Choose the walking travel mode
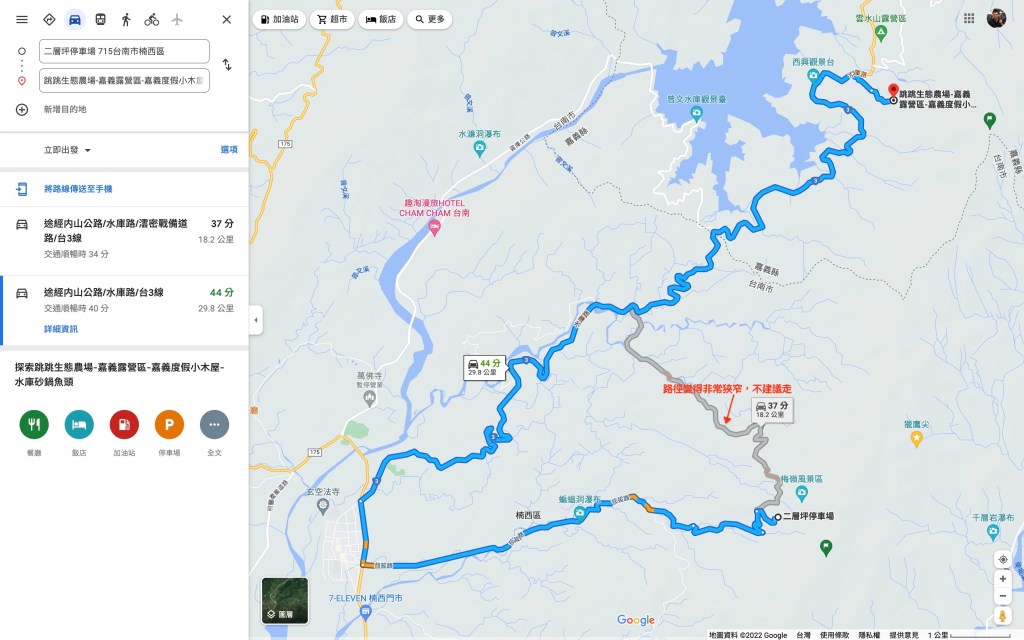Viewport: 1024px width, 640px height. 125,20
